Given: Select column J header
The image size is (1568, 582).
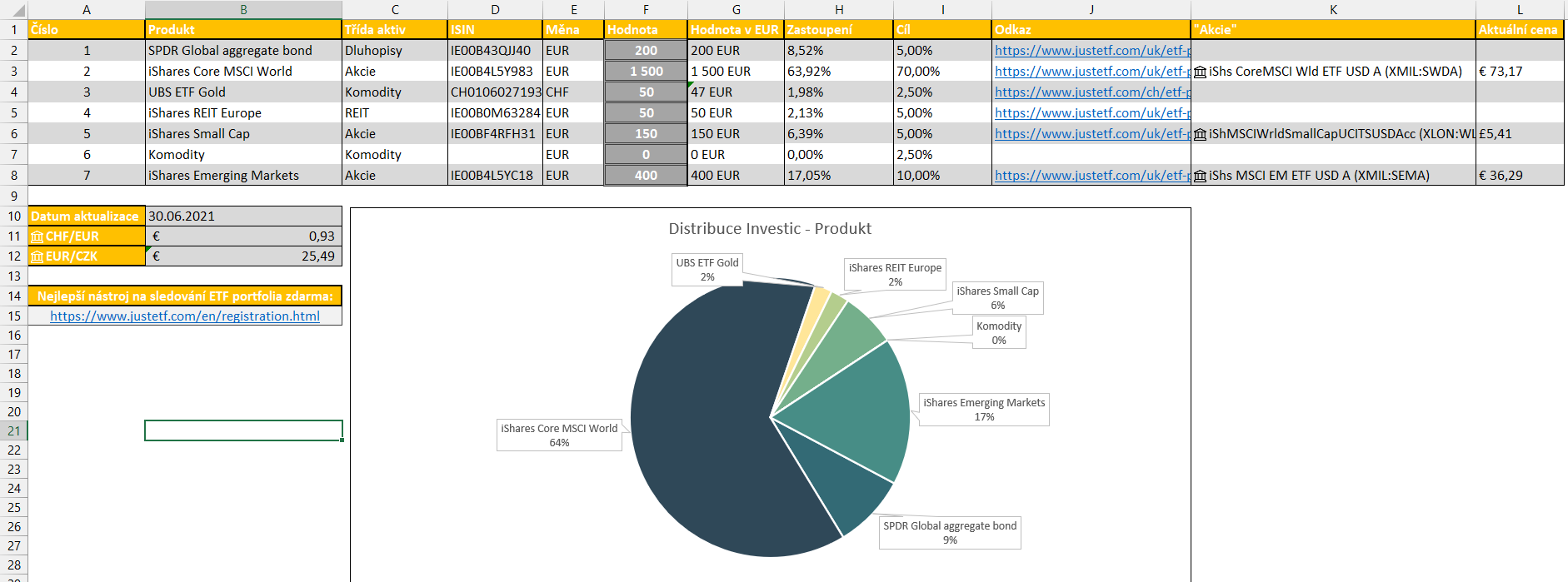Looking at the screenshot, I should 1091,10.
